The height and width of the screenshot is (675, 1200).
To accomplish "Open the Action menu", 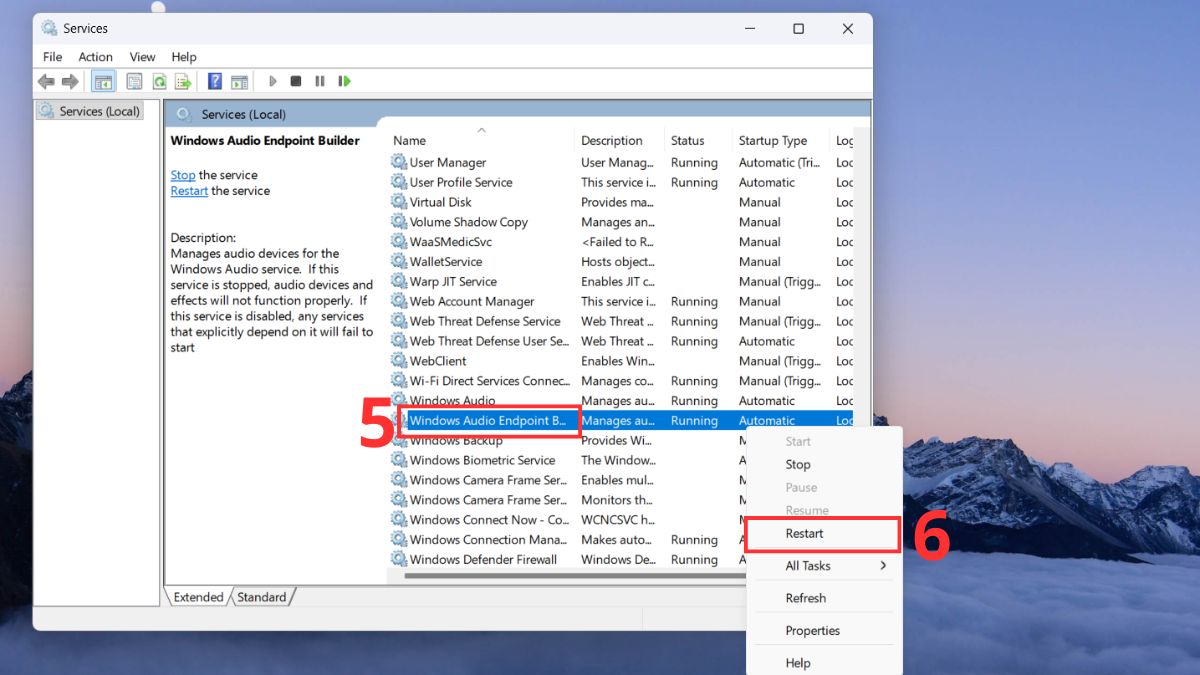I will (96, 57).
